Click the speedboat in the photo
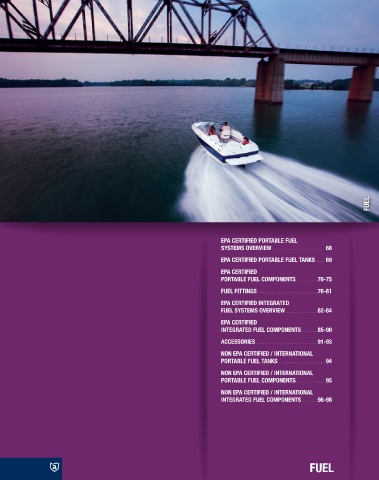The height and width of the screenshot is (480, 379). pyautogui.click(x=227, y=143)
